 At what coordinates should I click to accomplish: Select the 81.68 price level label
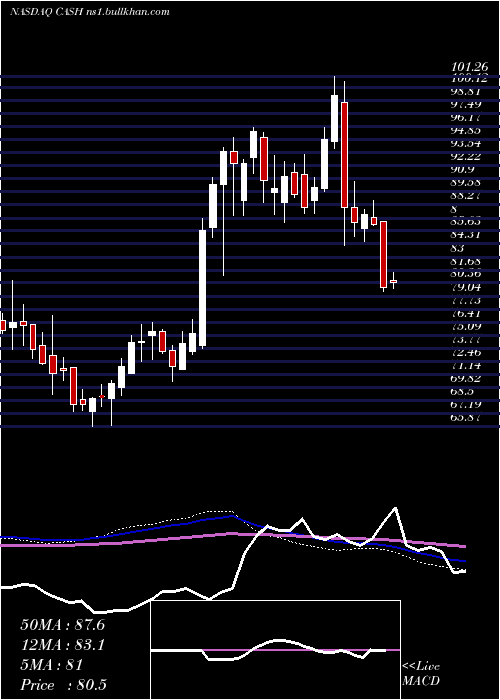coord(467,260)
